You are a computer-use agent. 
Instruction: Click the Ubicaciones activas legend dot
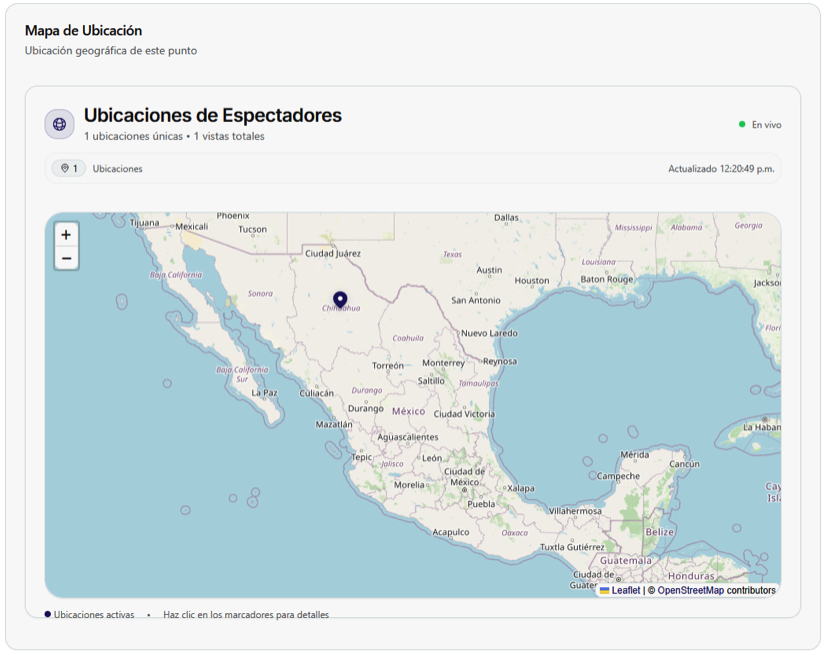[x=46, y=614]
